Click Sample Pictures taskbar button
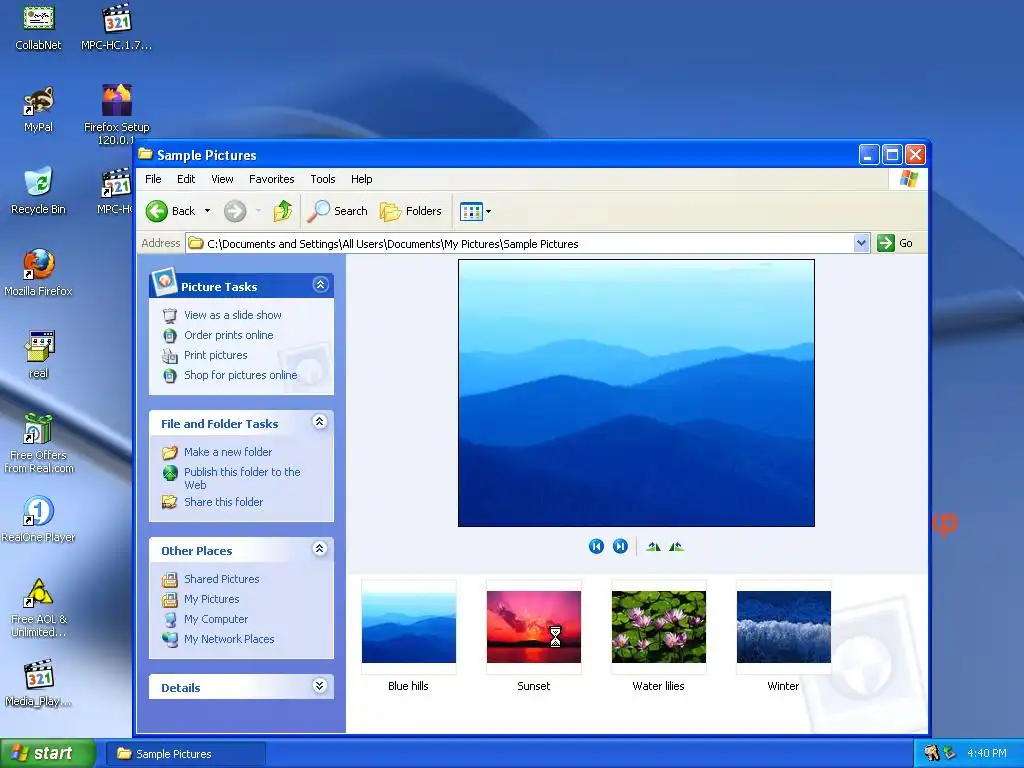 click(186, 754)
